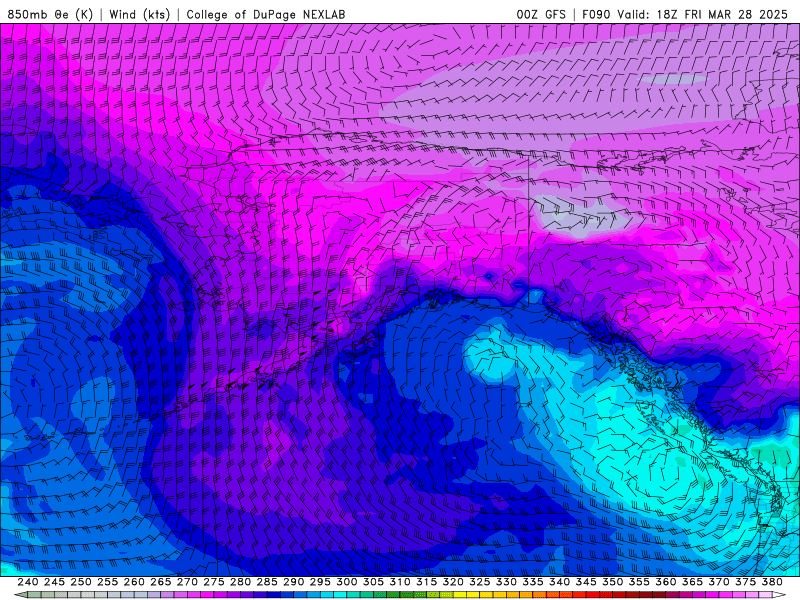This screenshot has height=600, width=800.
Task: Click the colorbar value 380
Action: pyautogui.click(x=772, y=582)
